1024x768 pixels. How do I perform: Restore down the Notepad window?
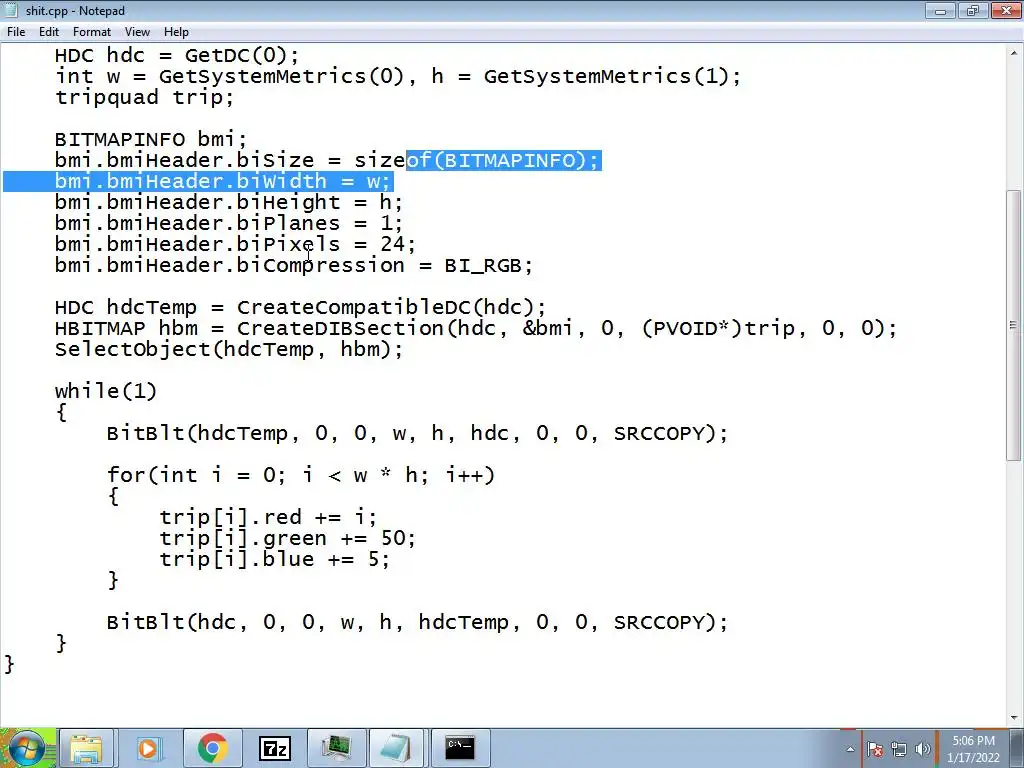[x=972, y=10]
